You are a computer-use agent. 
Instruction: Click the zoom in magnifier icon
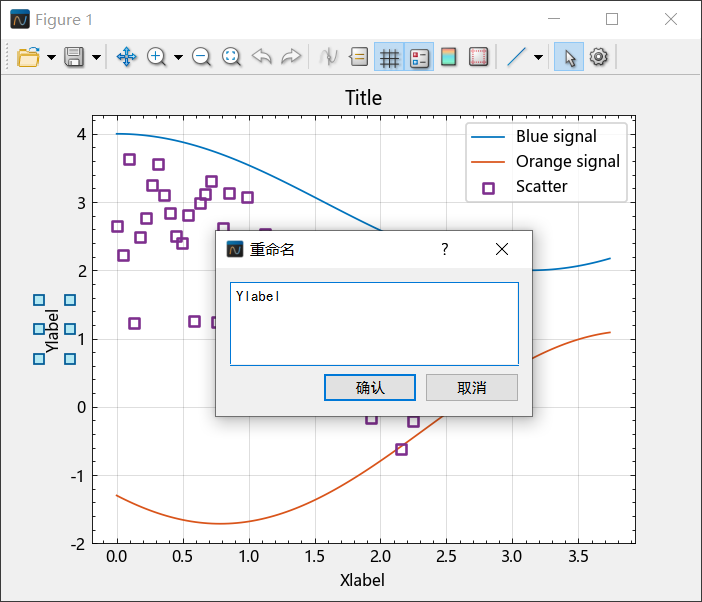[157, 57]
